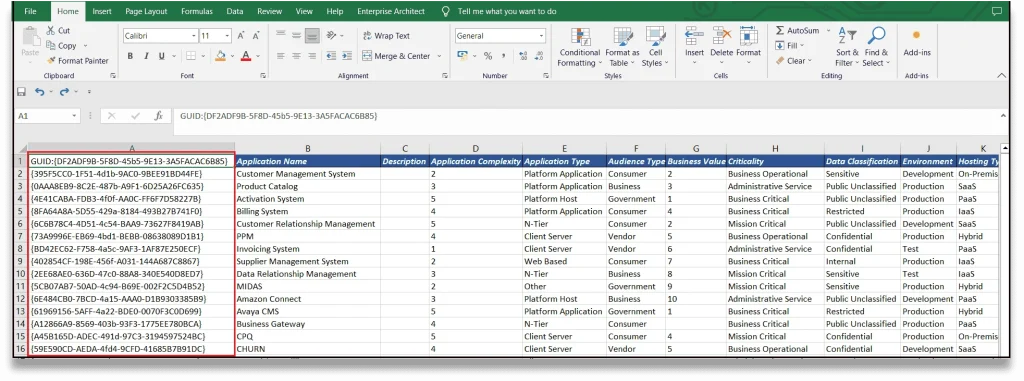1024x381 pixels.
Task: Toggle Italic formatting
Action: tap(146, 56)
